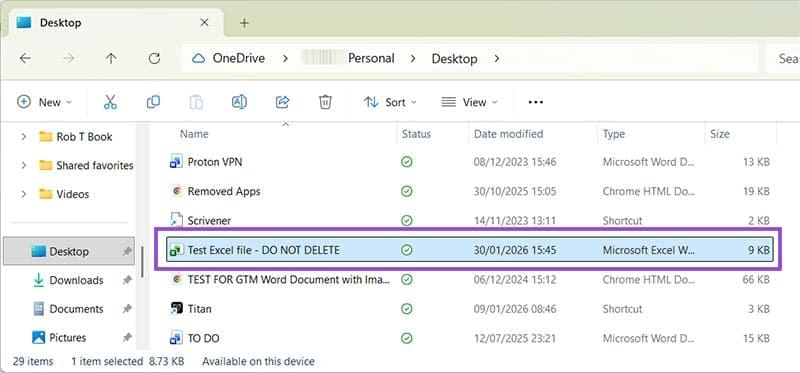
Task: Sort by the Date modified column header
Action: pos(508,134)
